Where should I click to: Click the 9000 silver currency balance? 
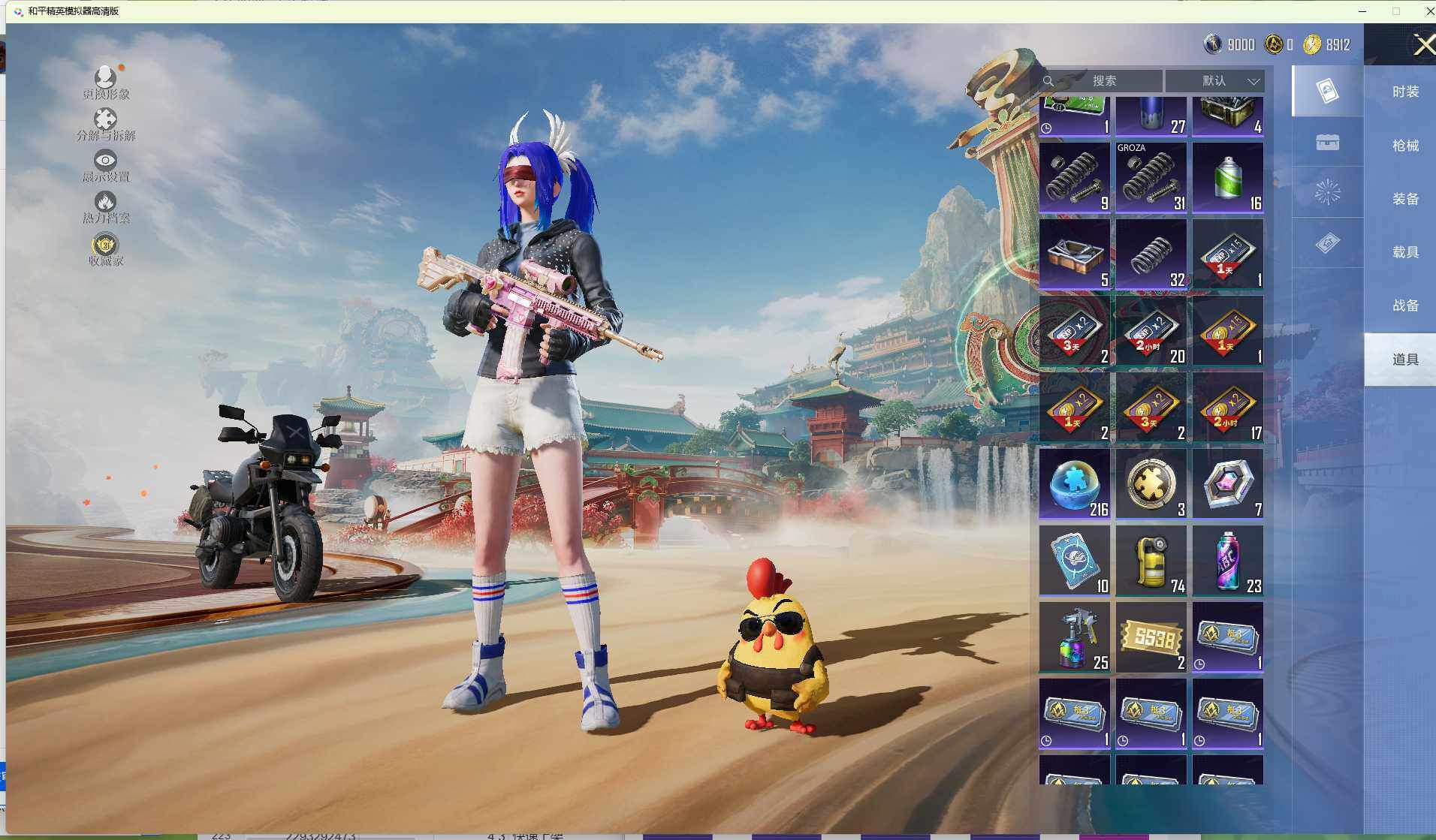[x=1229, y=44]
